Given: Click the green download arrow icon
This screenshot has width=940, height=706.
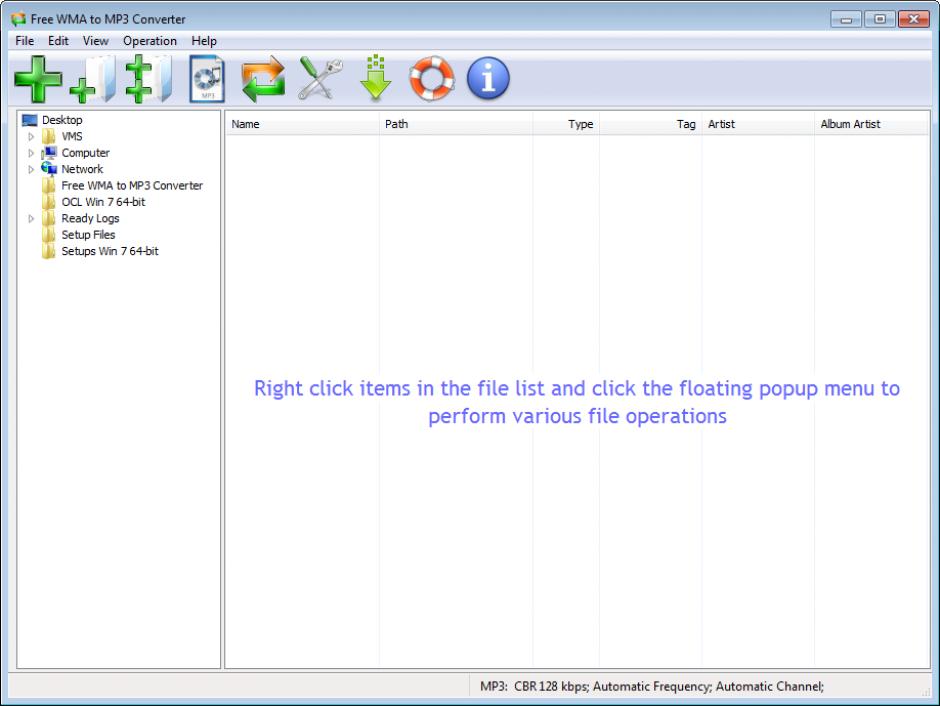Looking at the screenshot, I should (x=376, y=78).
